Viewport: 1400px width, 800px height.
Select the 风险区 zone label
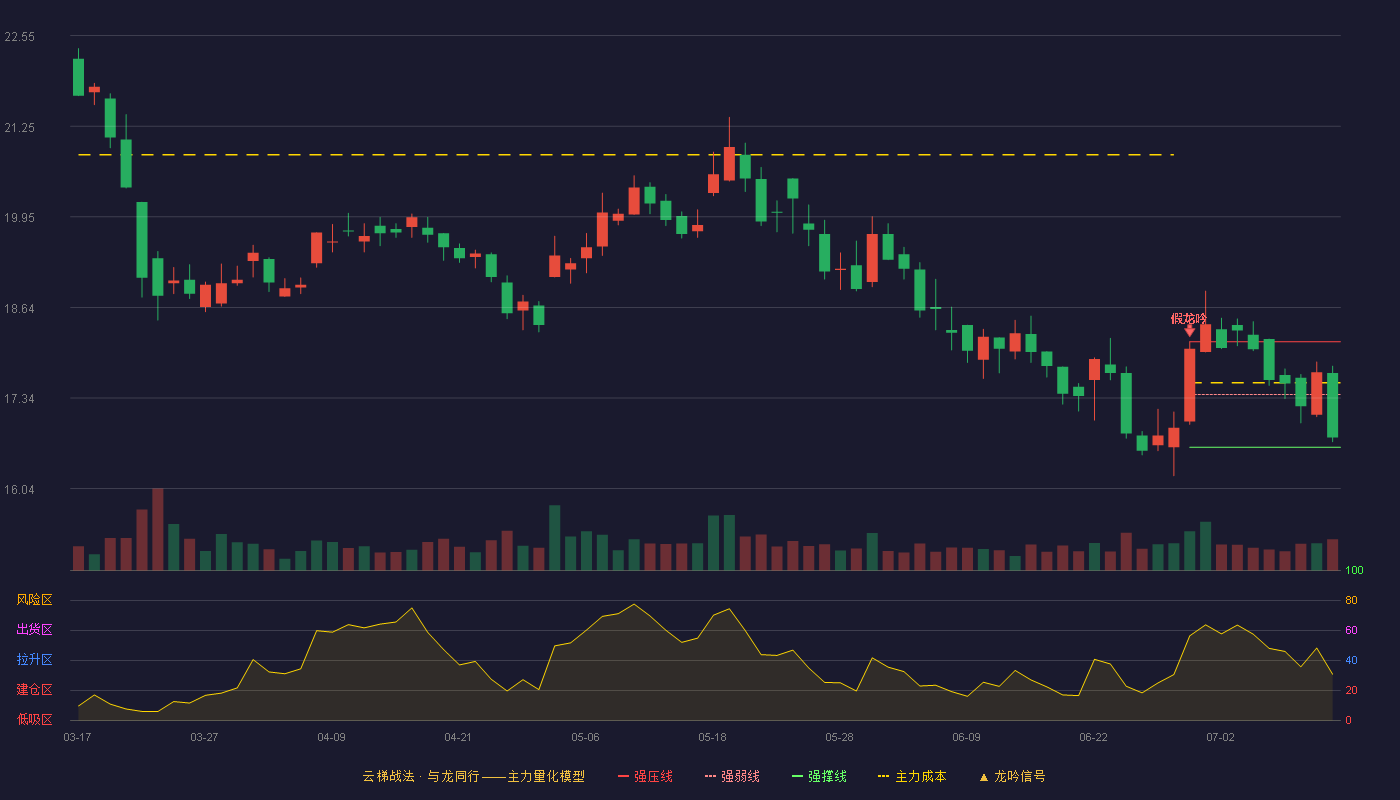click(34, 600)
